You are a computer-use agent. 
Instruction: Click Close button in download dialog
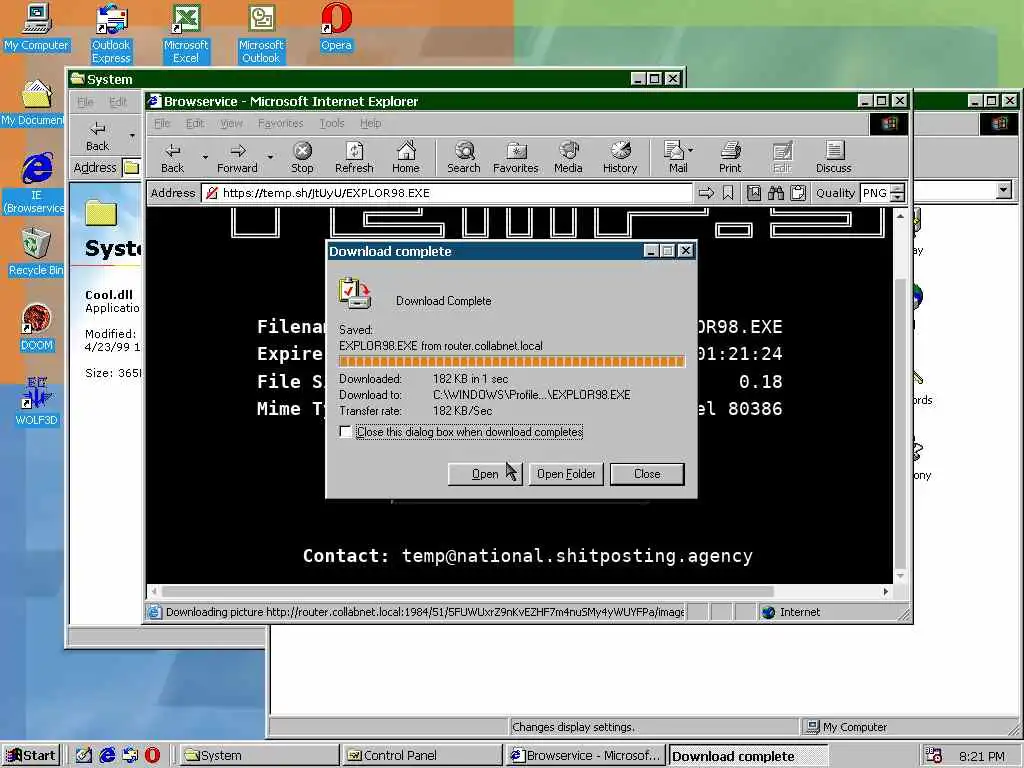tap(647, 474)
